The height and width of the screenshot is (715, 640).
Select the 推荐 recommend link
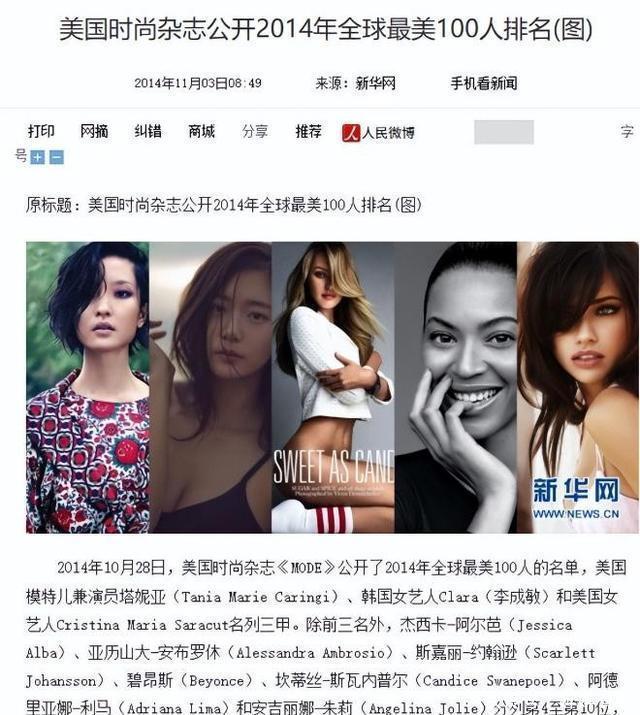309,131
